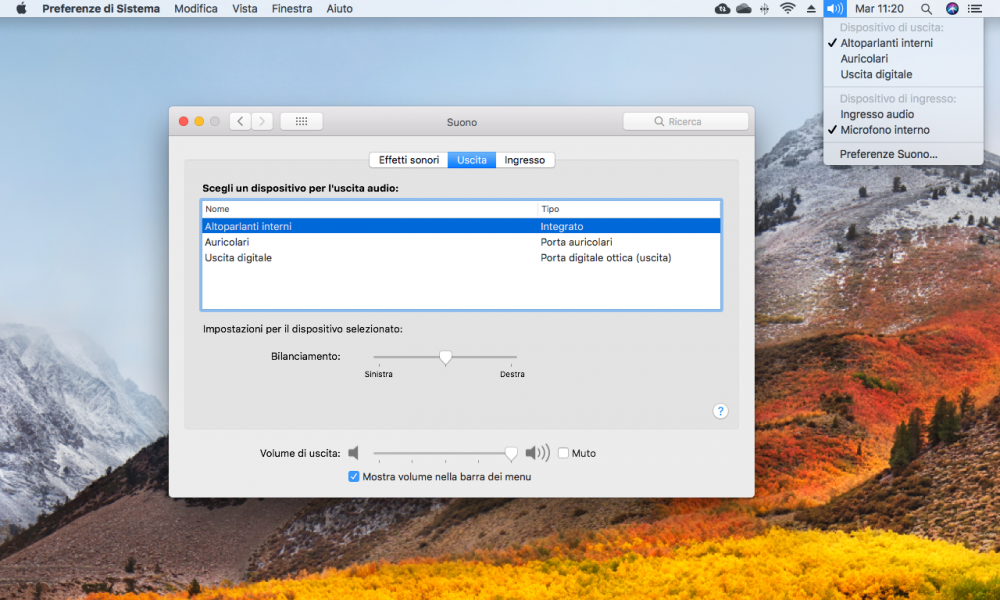
Task: Select Microfono interno in the menu
Action: tap(903, 129)
